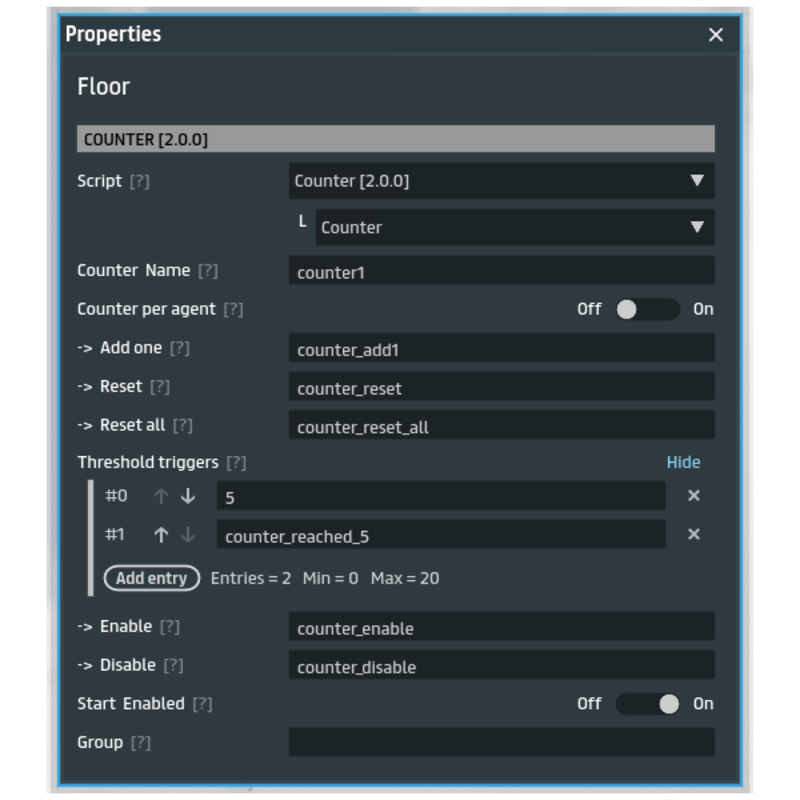Open the Counter sub-script dropdown
Image resolution: width=800 pixels, height=800 pixels.
[x=514, y=227]
